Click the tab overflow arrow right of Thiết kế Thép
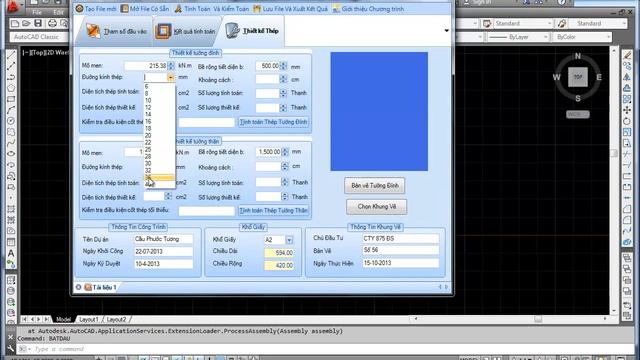This screenshot has width=640, height=360. click(446, 31)
